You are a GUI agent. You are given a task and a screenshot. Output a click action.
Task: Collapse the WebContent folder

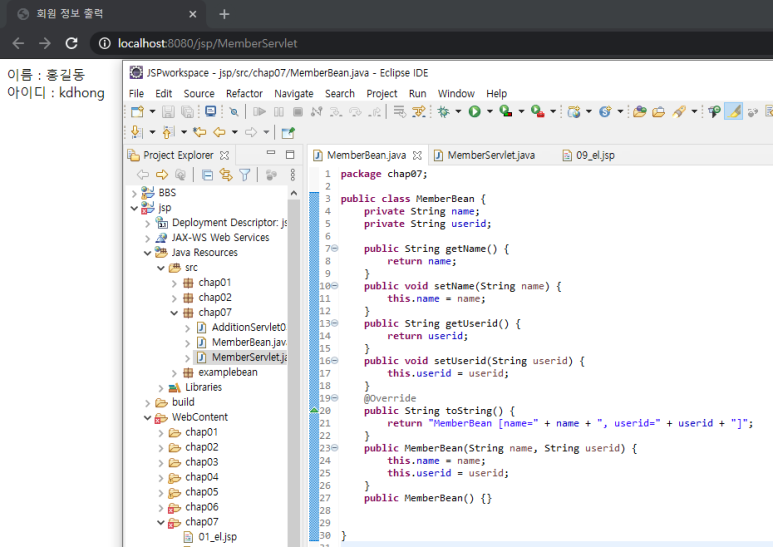[x=147, y=418]
